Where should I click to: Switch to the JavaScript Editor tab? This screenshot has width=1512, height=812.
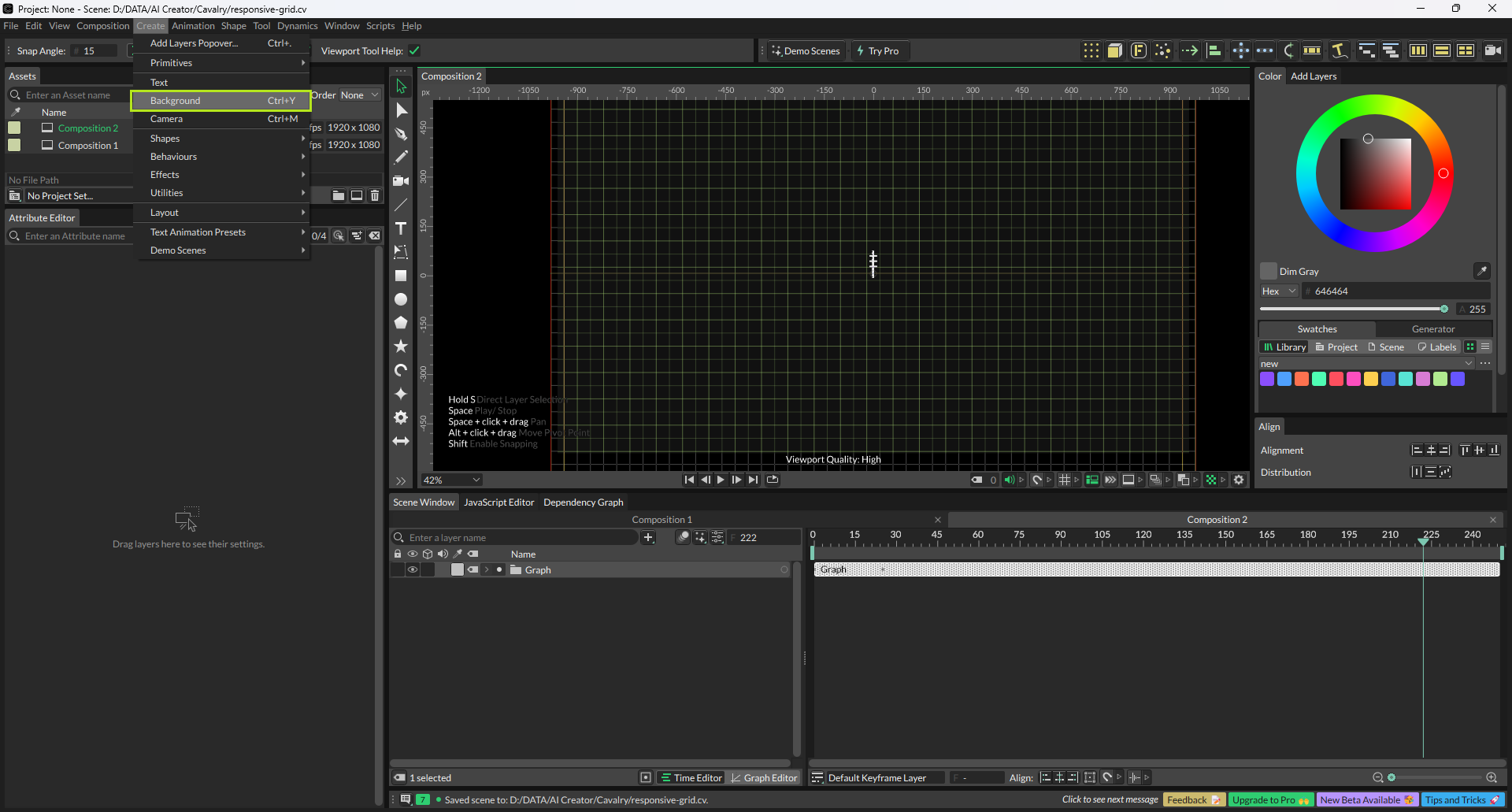coord(498,502)
